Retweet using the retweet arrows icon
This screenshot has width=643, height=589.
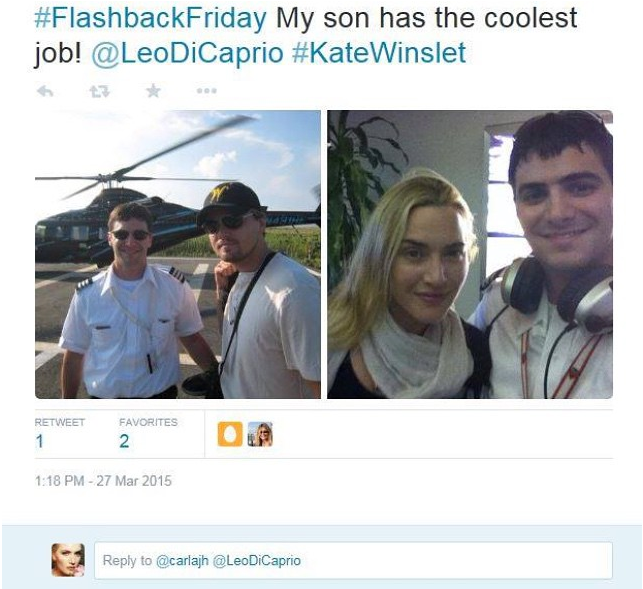coord(100,91)
